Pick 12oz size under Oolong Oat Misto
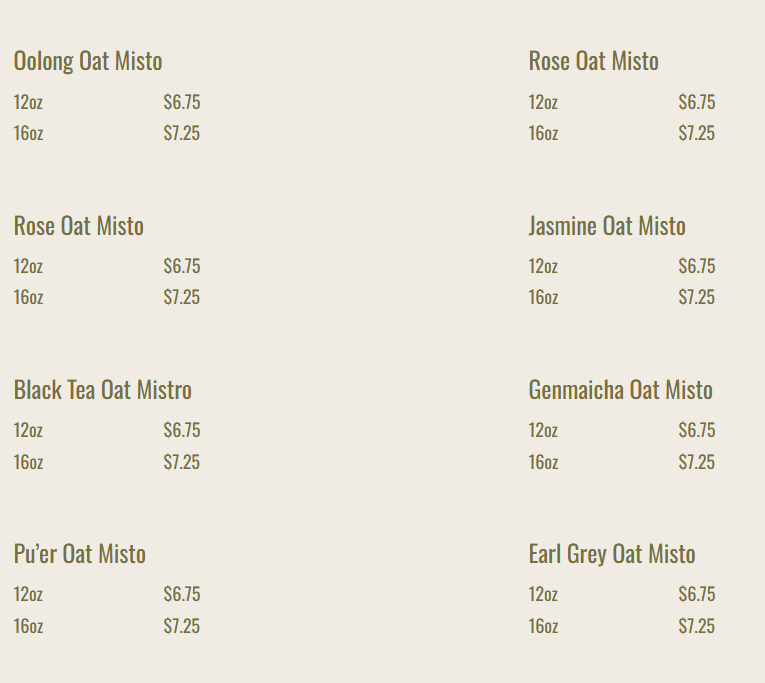This screenshot has height=683, width=765. pyautogui.click(x=28, y=102)
